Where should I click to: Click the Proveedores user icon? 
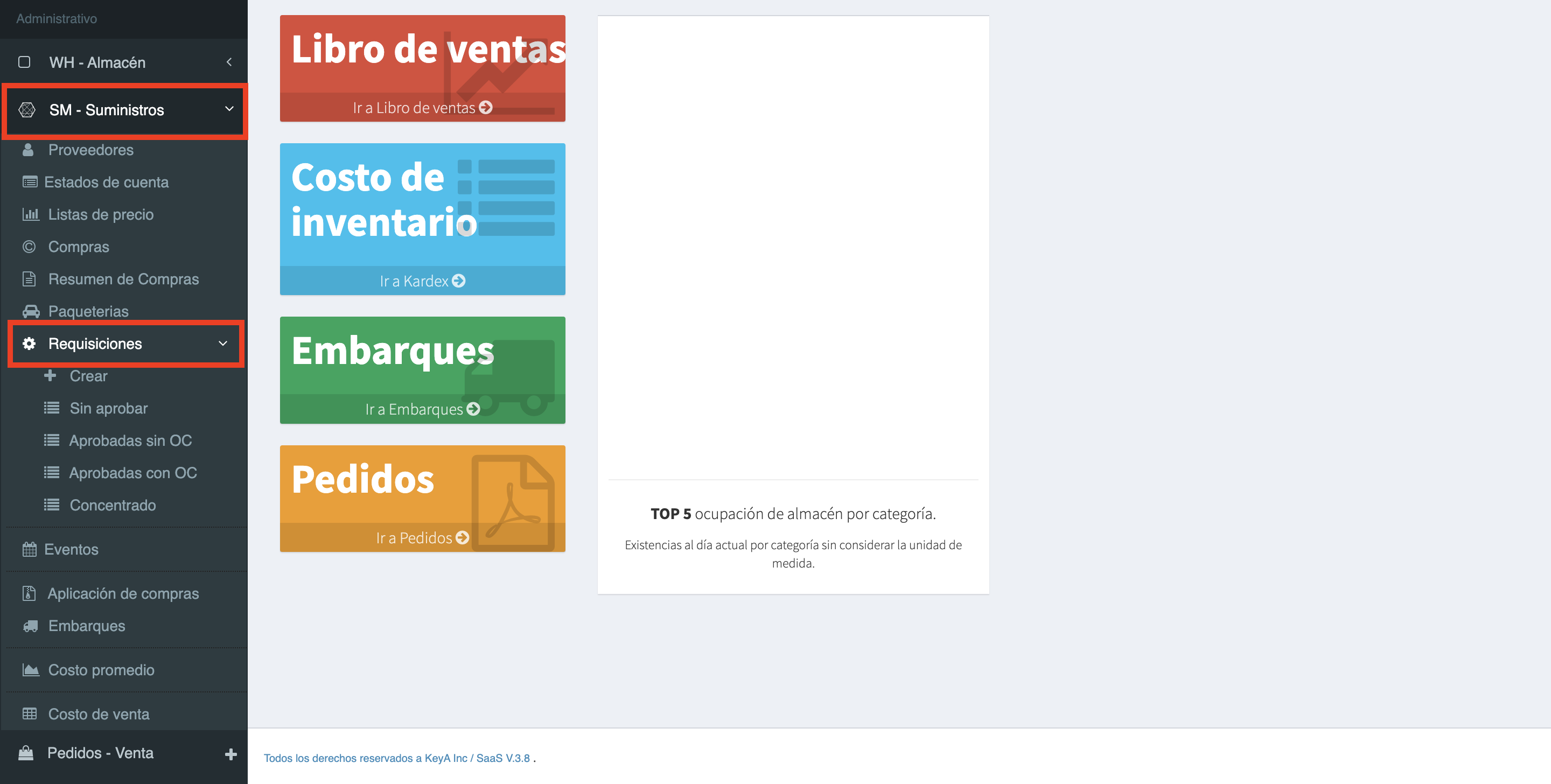point(27,150)
